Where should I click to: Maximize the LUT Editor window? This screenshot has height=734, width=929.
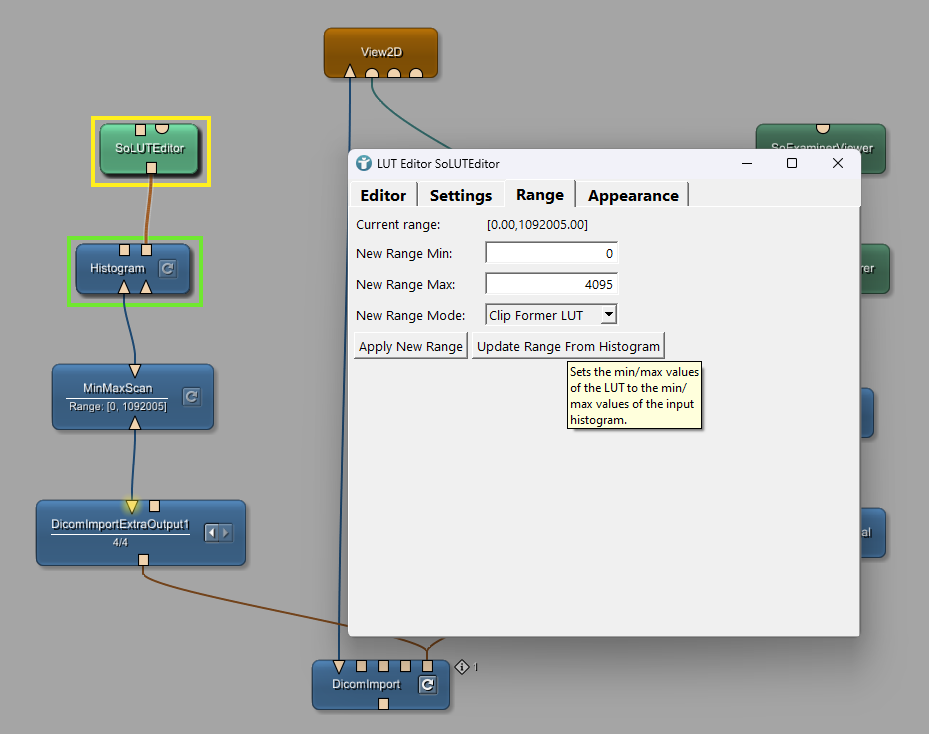point(792,163)
